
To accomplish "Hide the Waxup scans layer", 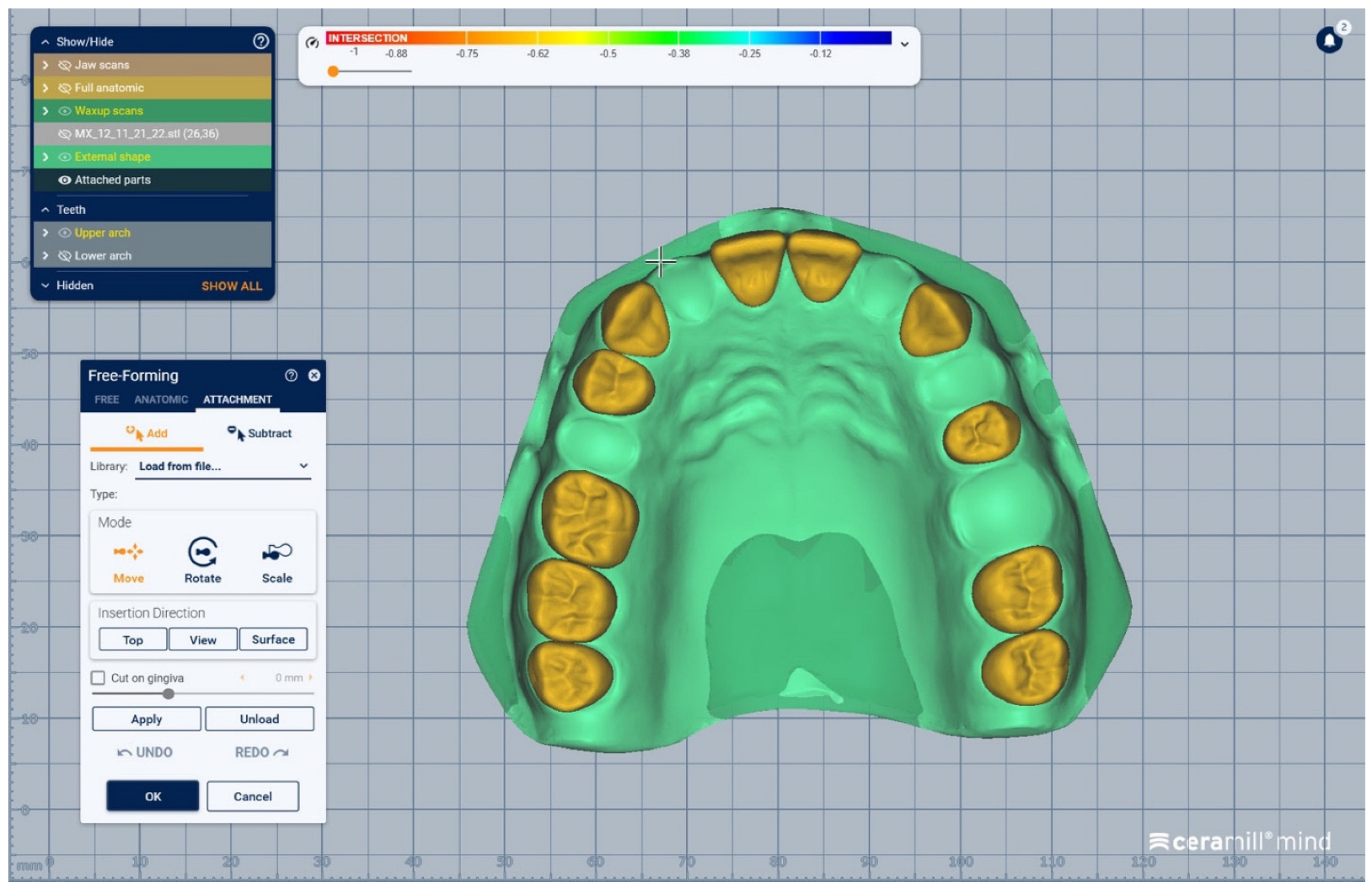I will [x=65, y=111].
